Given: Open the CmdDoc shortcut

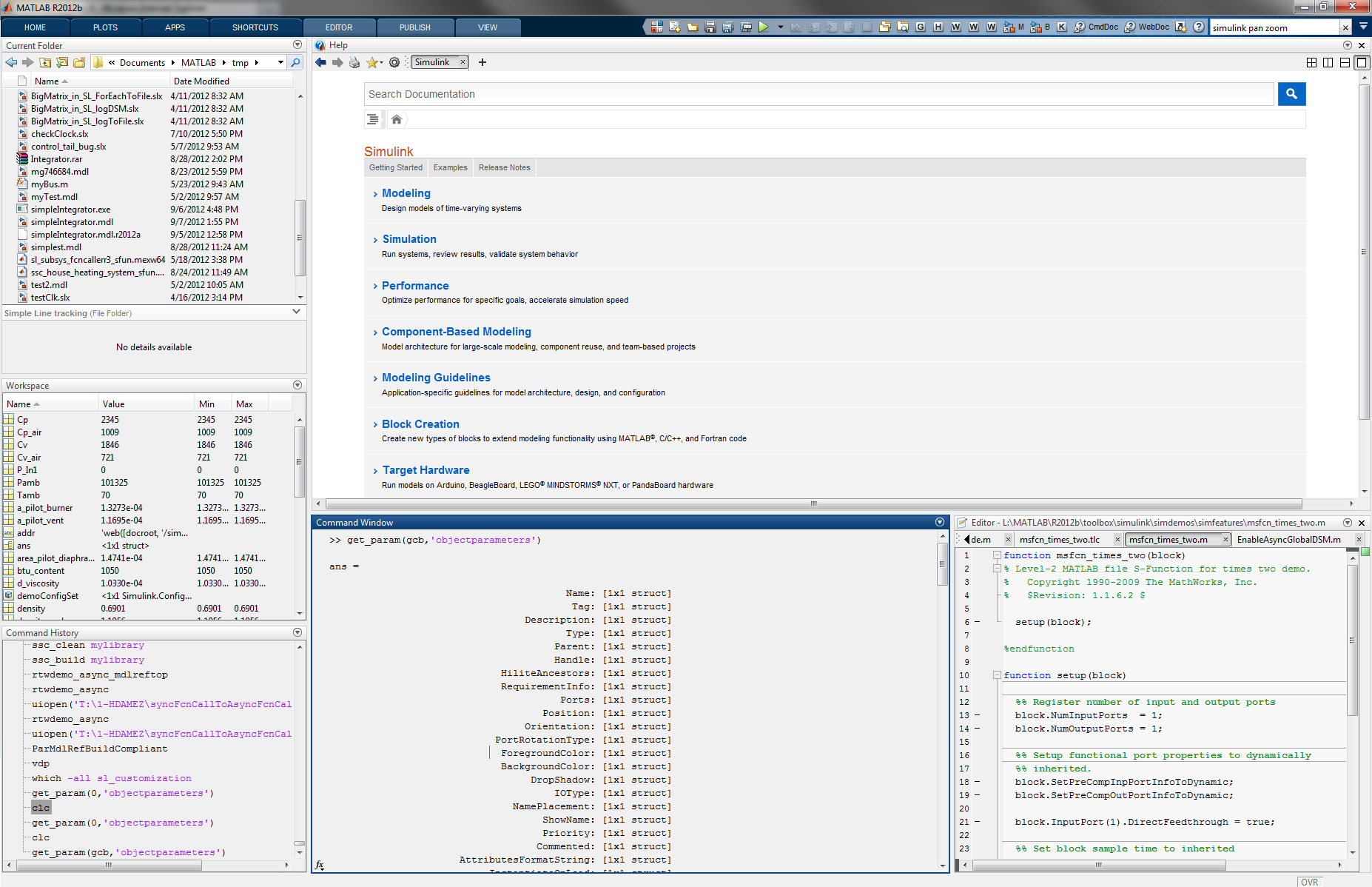Looking at the screenshot, I should (x=1096, y=27).
